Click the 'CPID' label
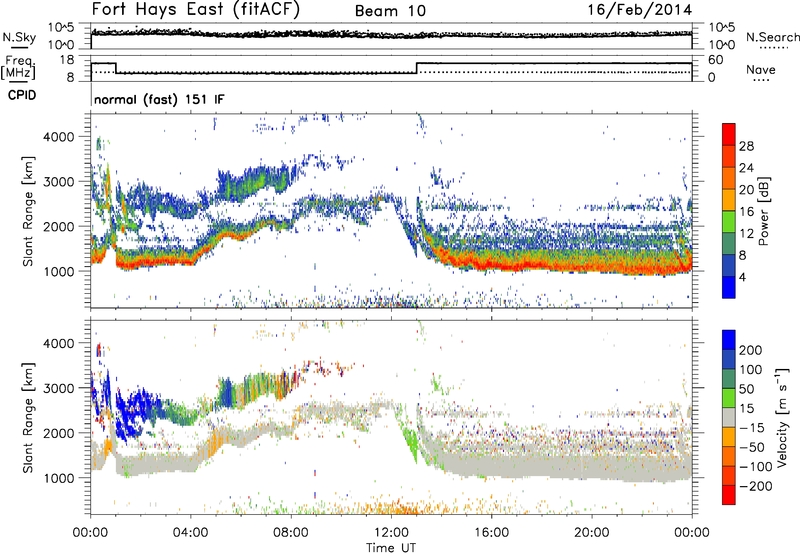 [x=22, y=95]
